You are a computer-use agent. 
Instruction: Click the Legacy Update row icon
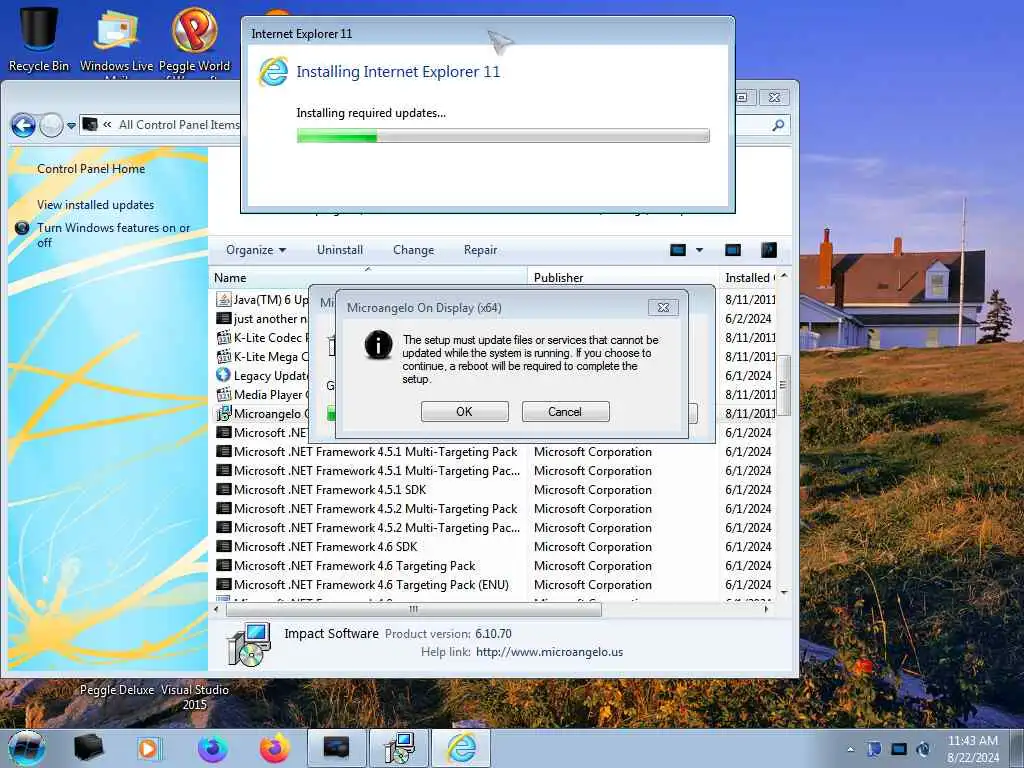click(223, 376)
